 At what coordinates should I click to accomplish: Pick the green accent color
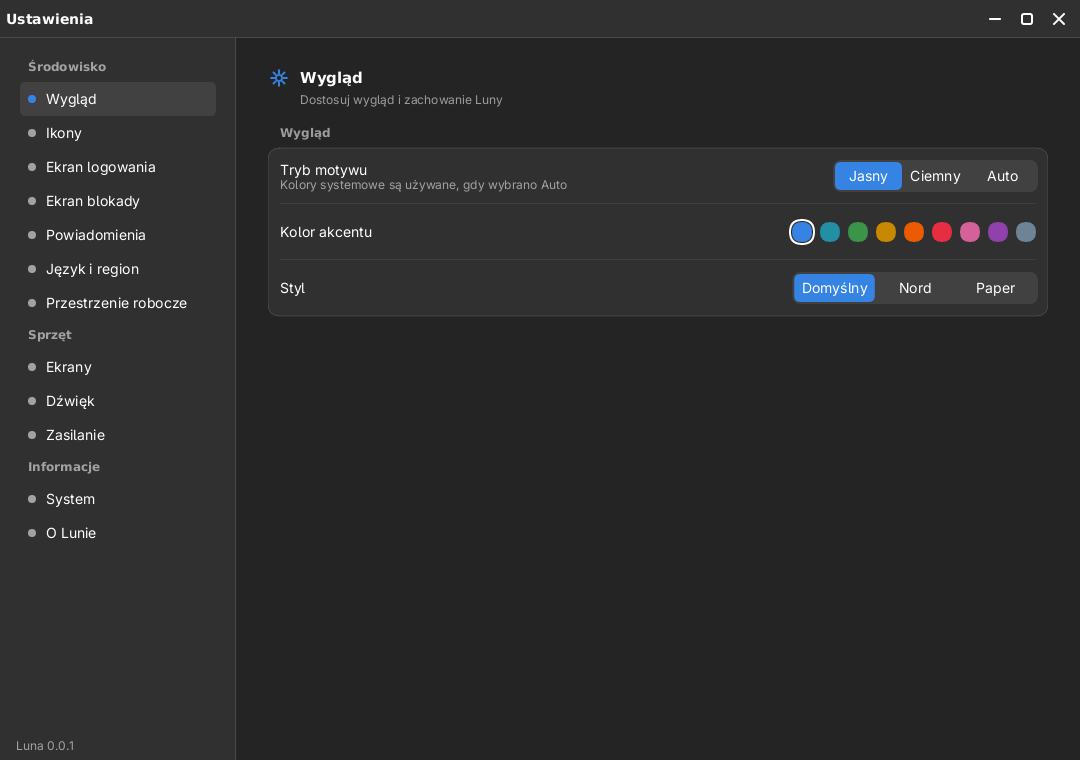(858, 232)
